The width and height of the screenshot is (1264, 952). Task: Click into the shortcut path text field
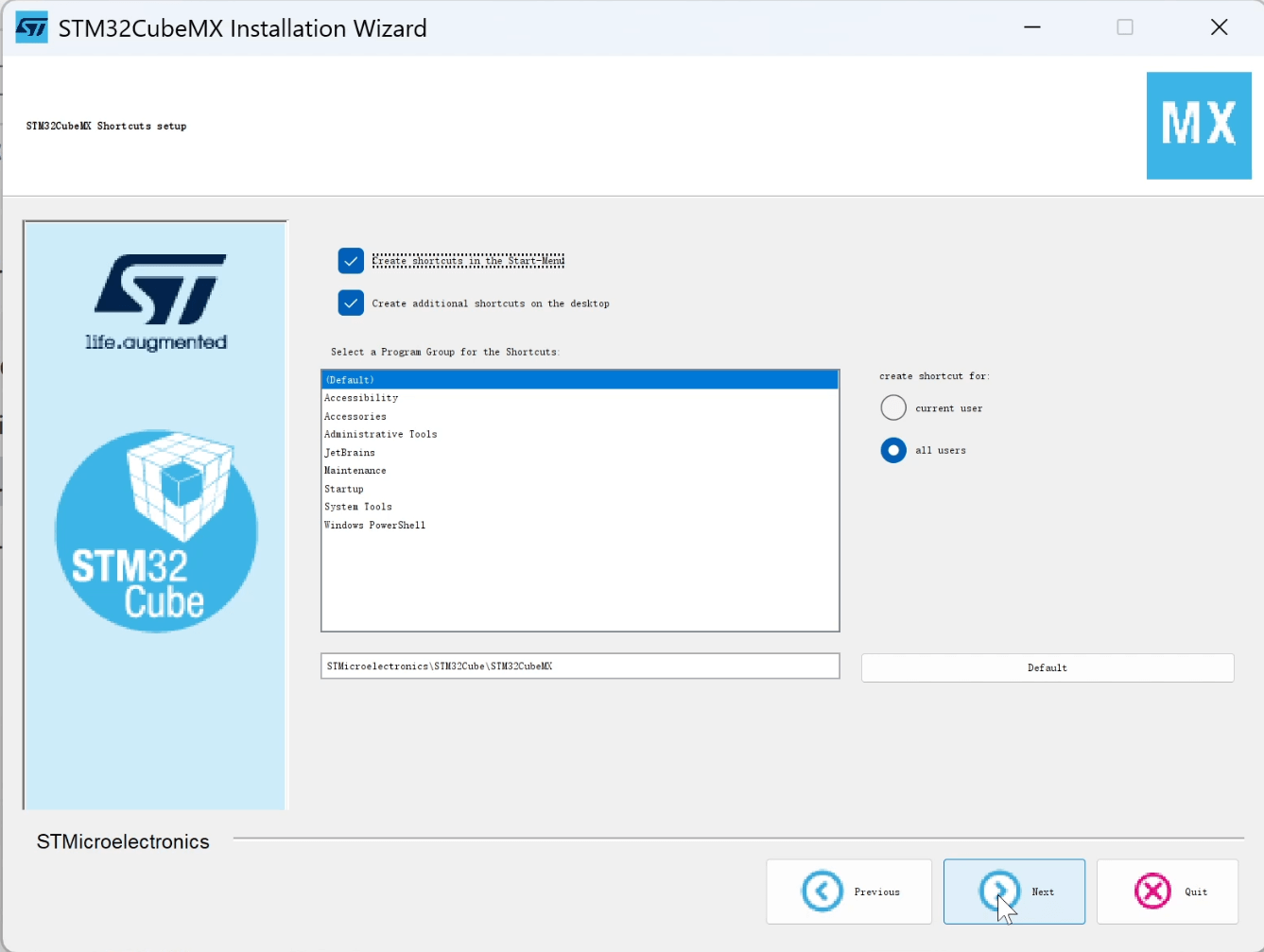(x=580, y=666)
